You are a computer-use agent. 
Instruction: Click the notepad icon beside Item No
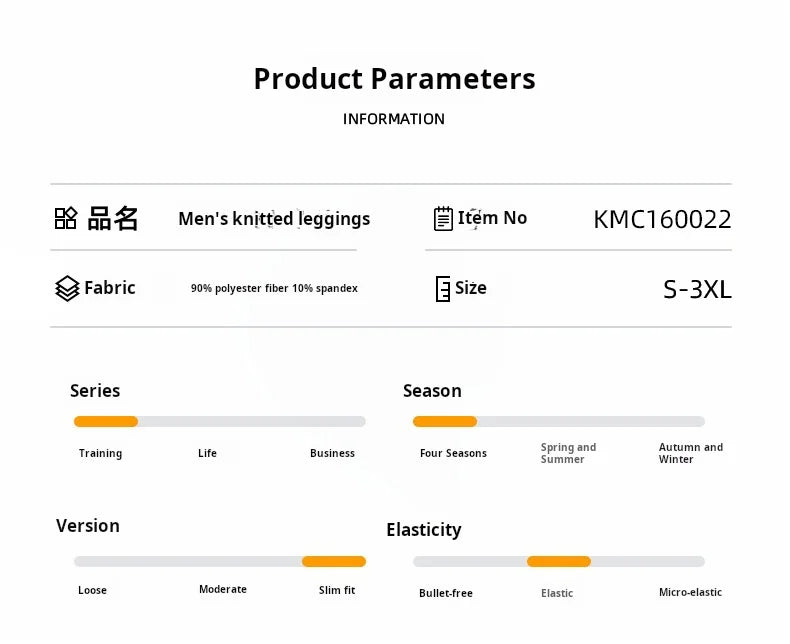pos(443,219)
